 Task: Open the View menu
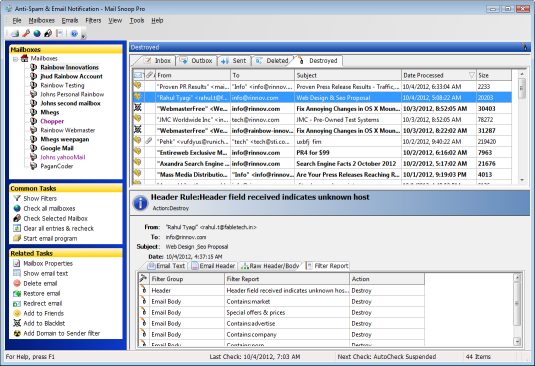click(x=115, y=20)
